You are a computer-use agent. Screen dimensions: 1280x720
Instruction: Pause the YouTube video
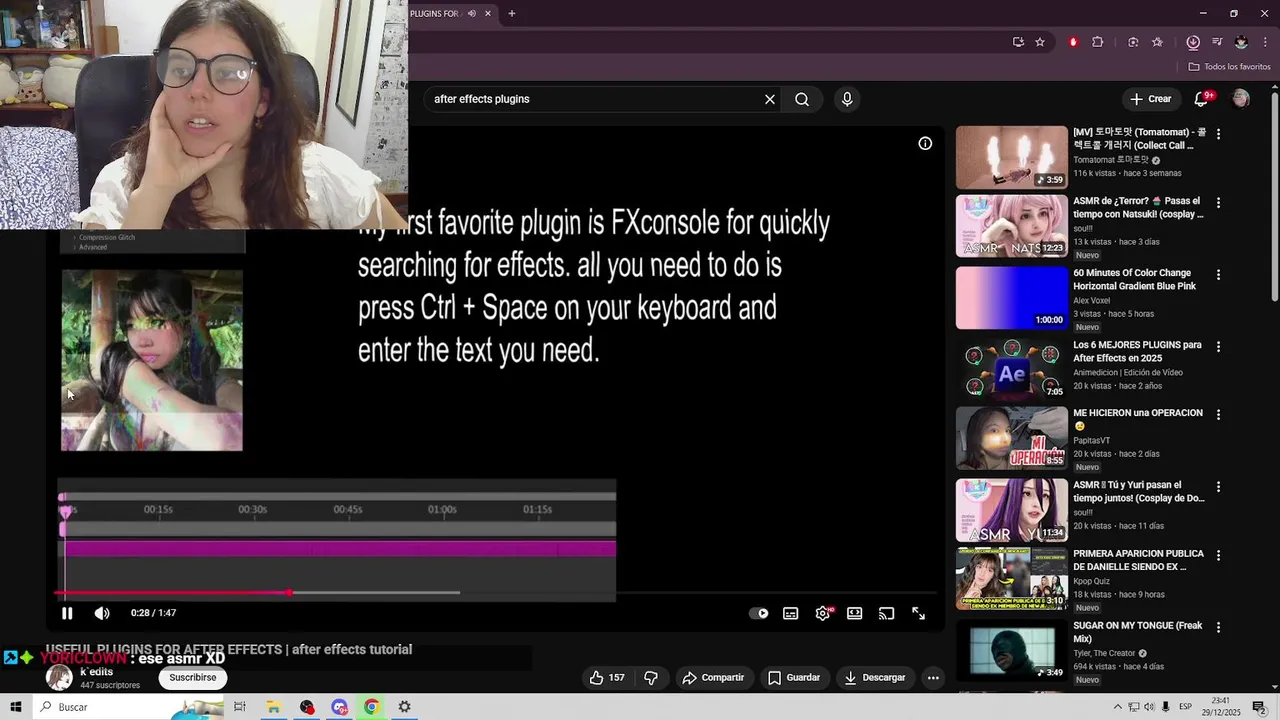pos(67,613)
